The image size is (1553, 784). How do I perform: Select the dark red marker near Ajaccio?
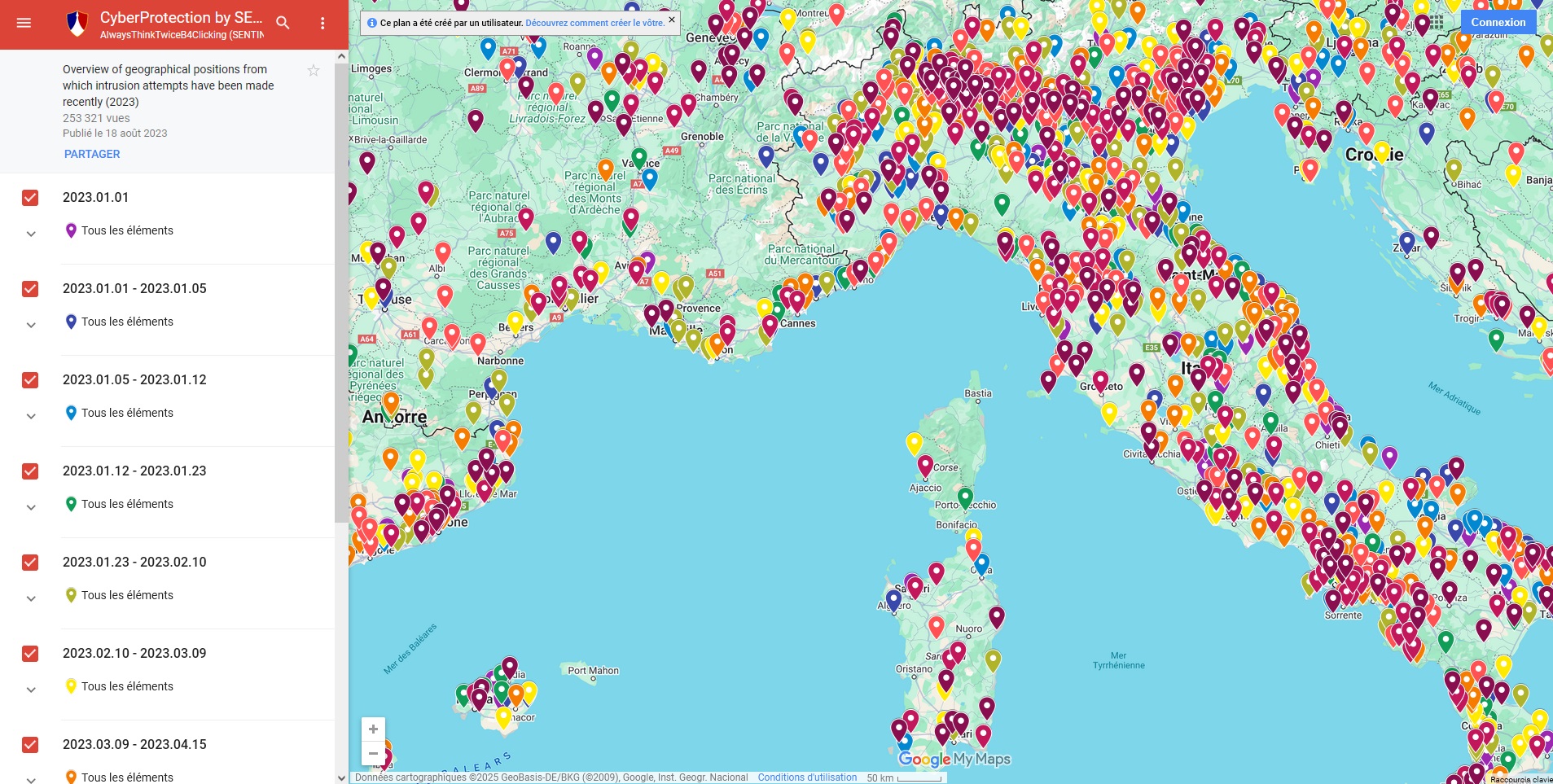pos(925,466)
